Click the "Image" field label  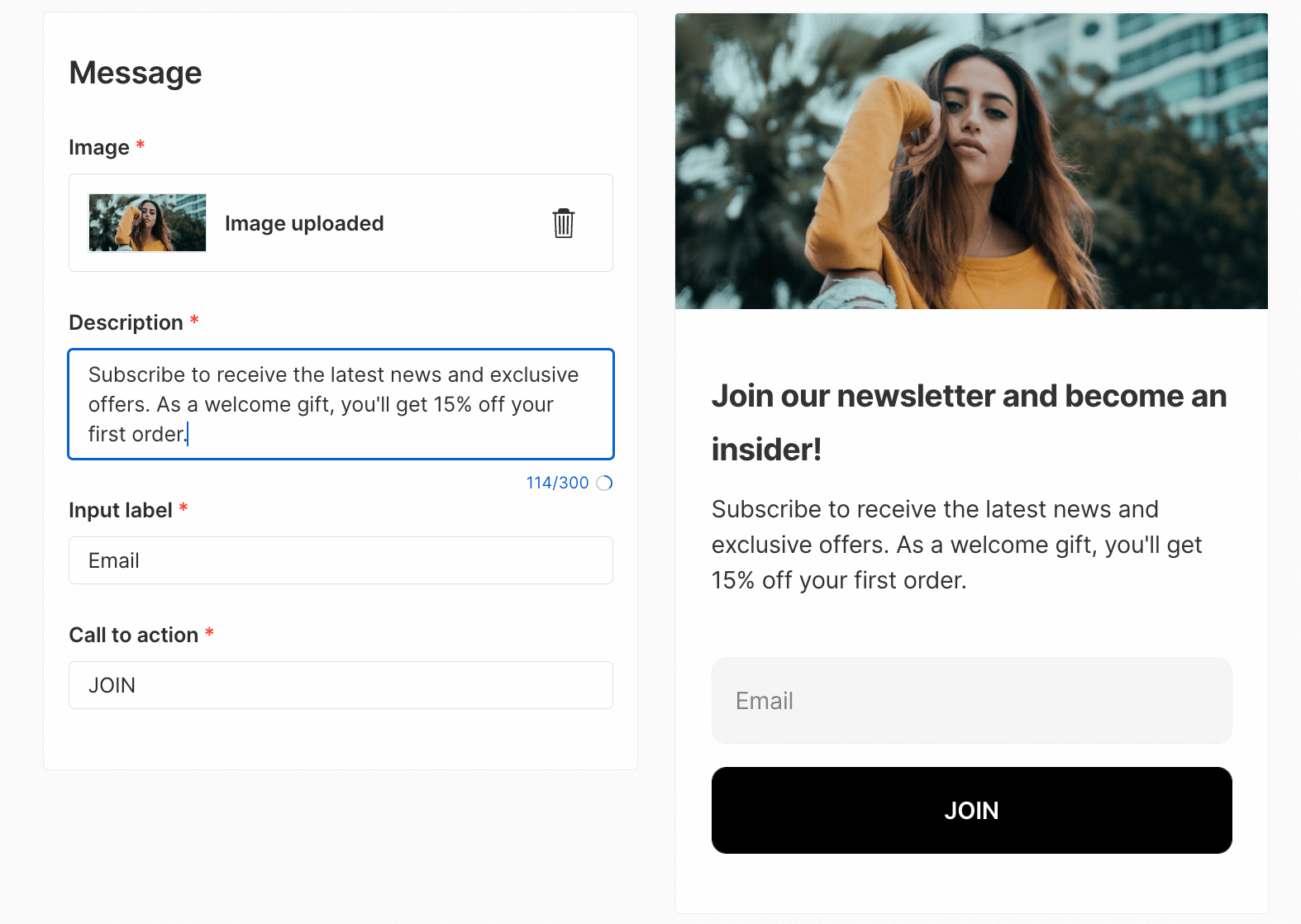point(99,147)
